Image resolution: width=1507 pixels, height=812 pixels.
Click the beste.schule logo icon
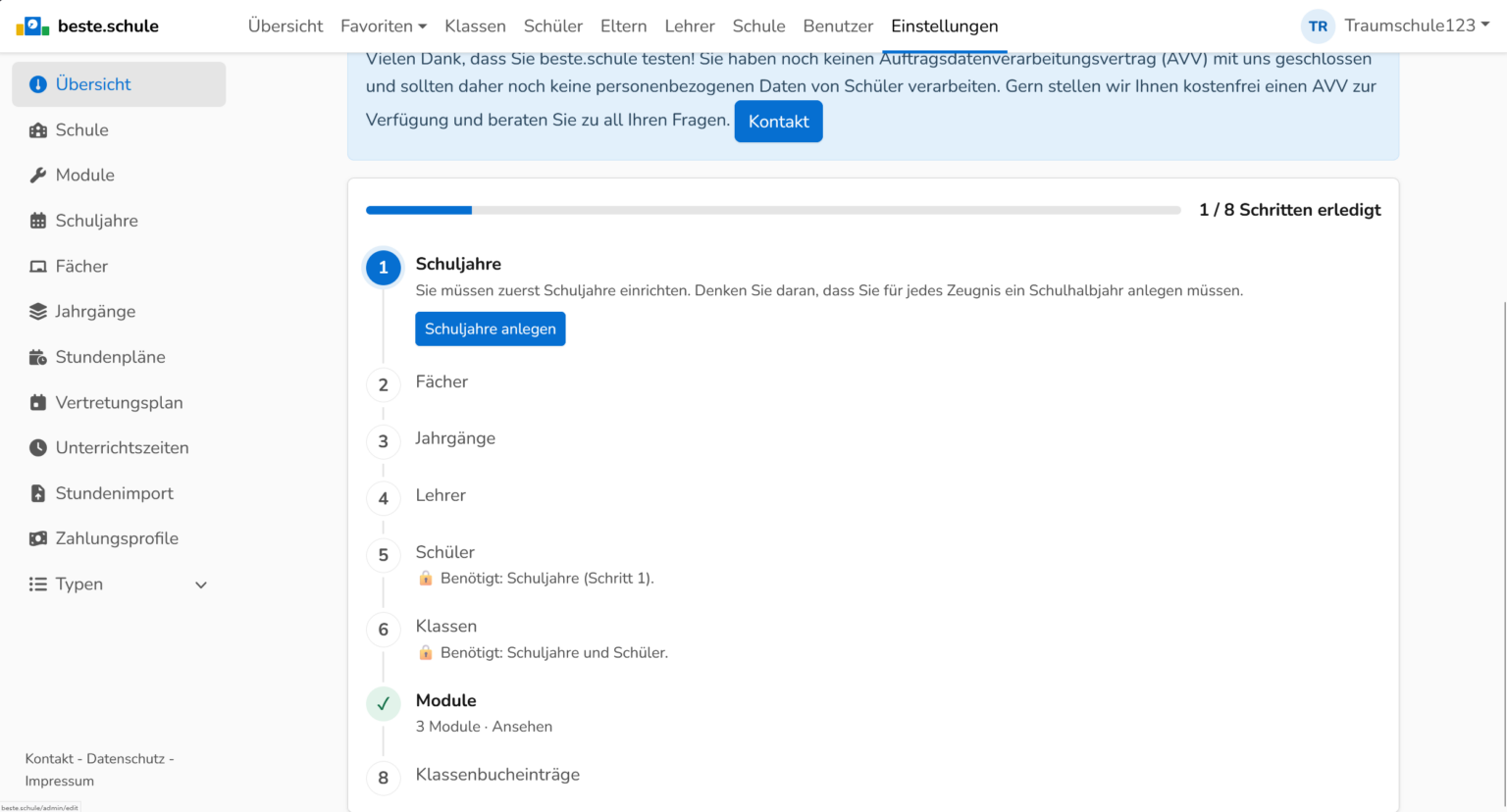[x=32, y=26]
